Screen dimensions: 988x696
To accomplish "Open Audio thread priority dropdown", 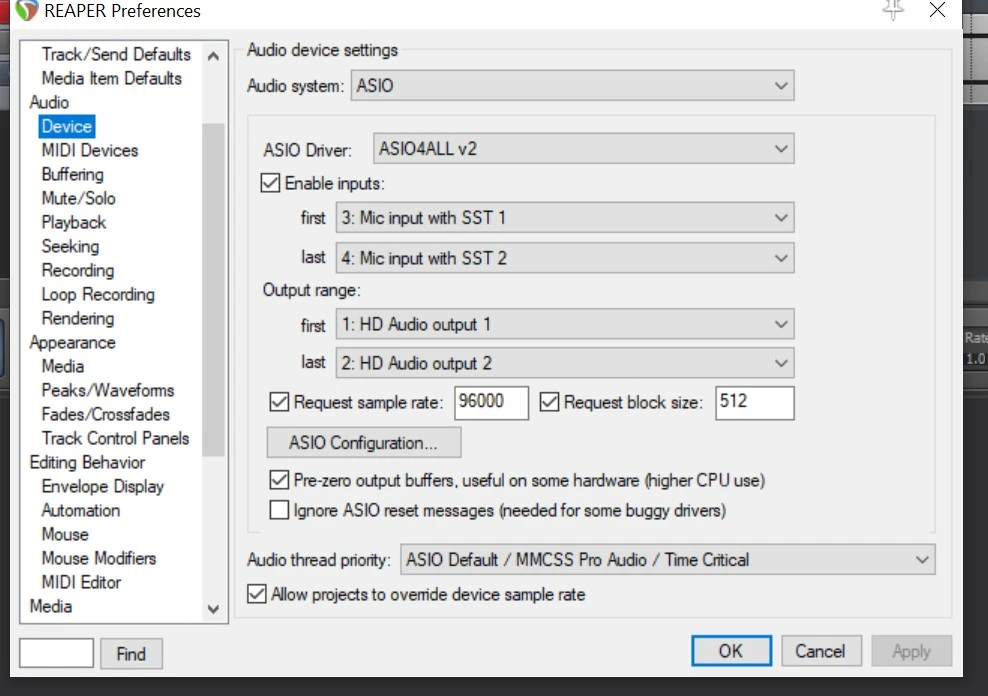I will 666,560.
